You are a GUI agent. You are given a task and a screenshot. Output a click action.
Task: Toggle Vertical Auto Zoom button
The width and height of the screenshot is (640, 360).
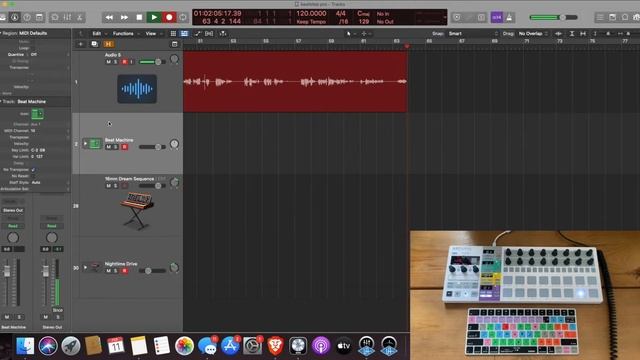coord(572,33)
